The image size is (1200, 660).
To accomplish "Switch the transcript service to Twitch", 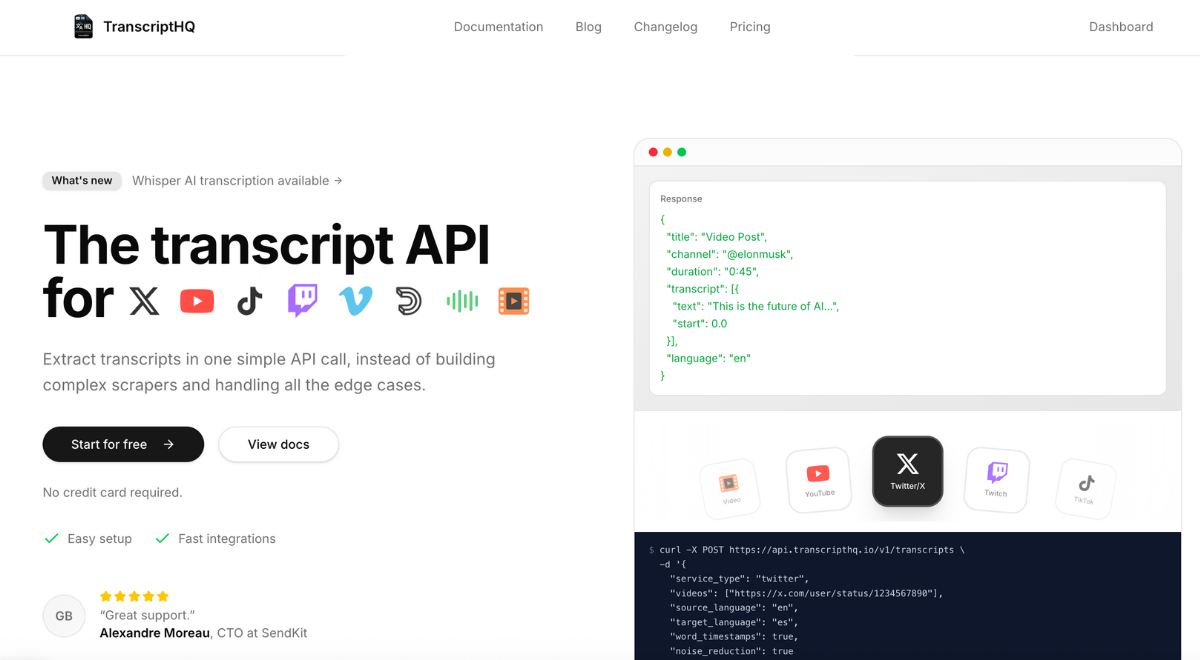I will (996, 479).
